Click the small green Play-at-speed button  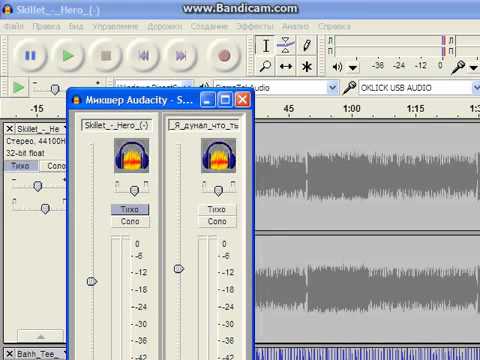tap(18, 88)
